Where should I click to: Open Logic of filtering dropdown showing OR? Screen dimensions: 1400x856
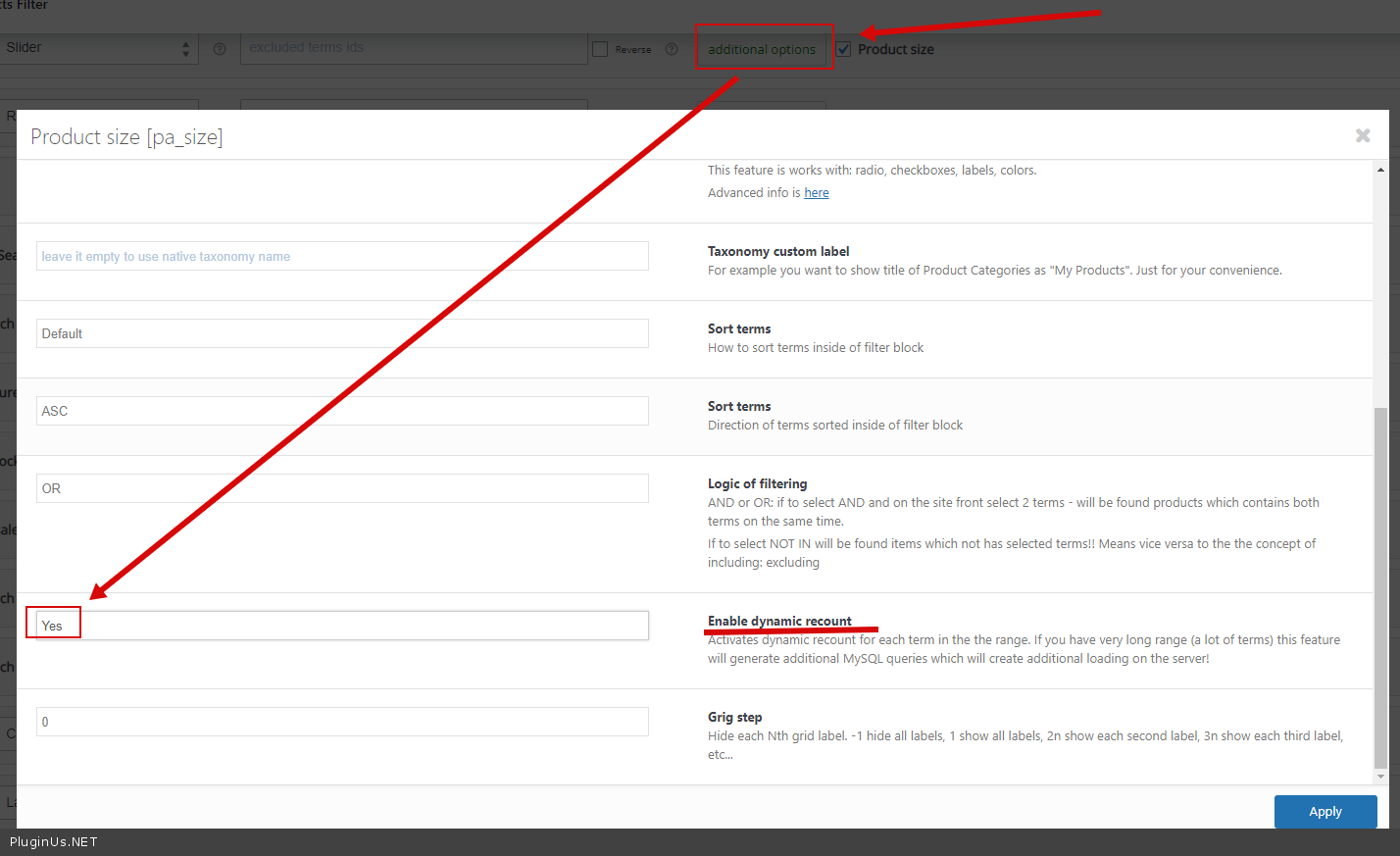point(342,488)
